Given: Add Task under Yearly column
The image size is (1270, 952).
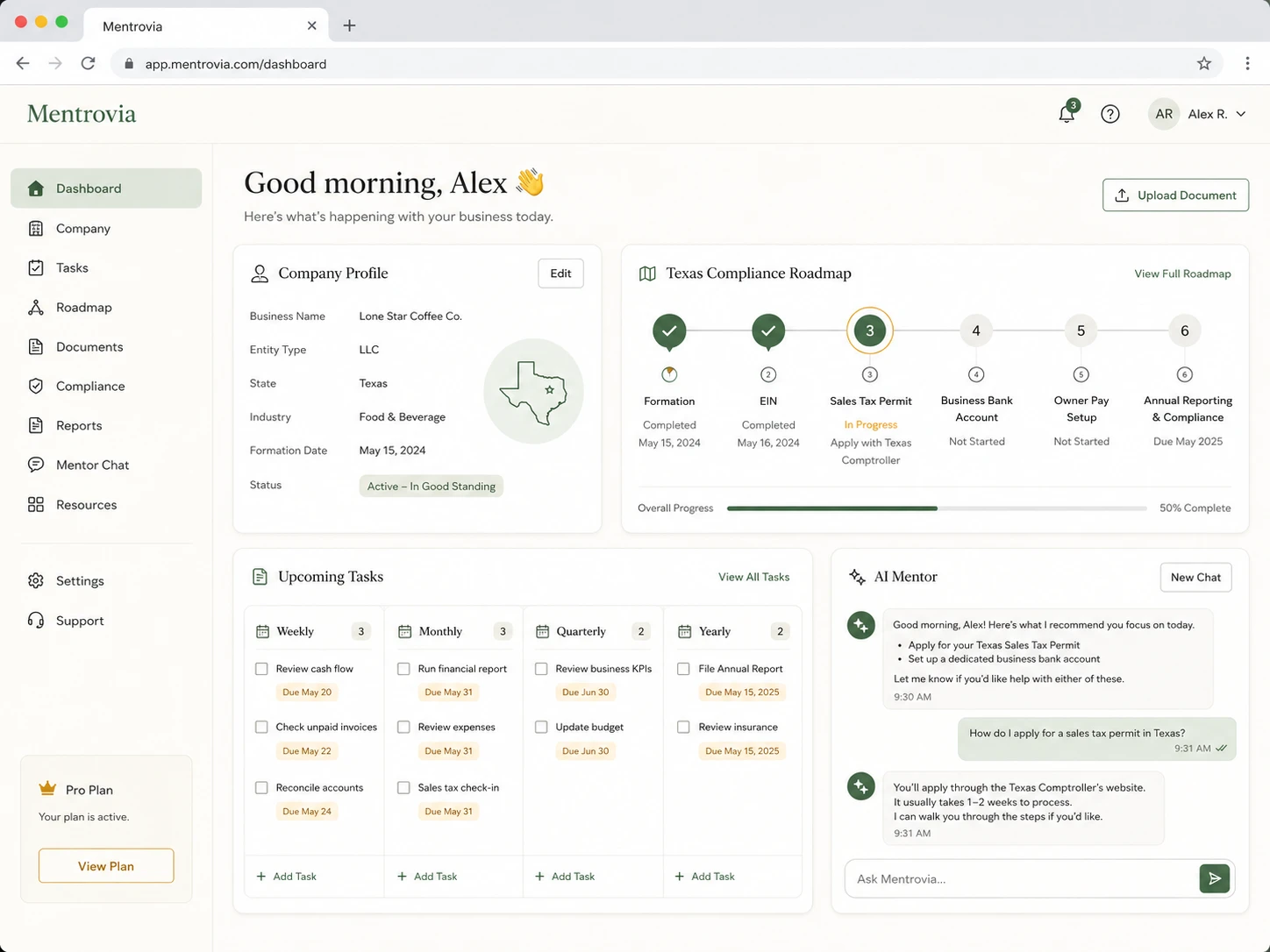Looking at the screenshot, I should click(x=704, y=877).
